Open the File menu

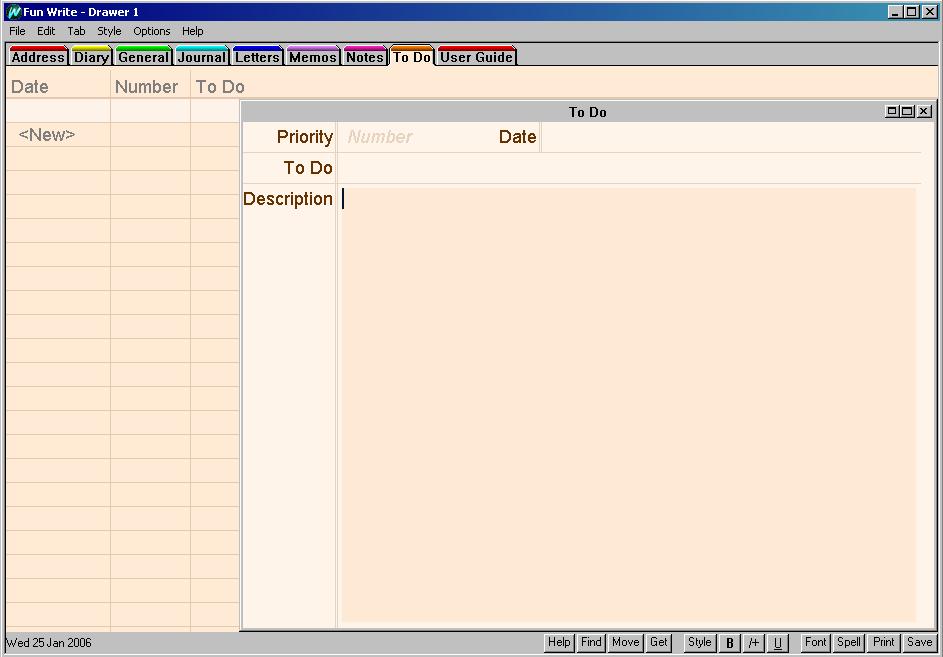pyautogui.click(x=17, y=31)
